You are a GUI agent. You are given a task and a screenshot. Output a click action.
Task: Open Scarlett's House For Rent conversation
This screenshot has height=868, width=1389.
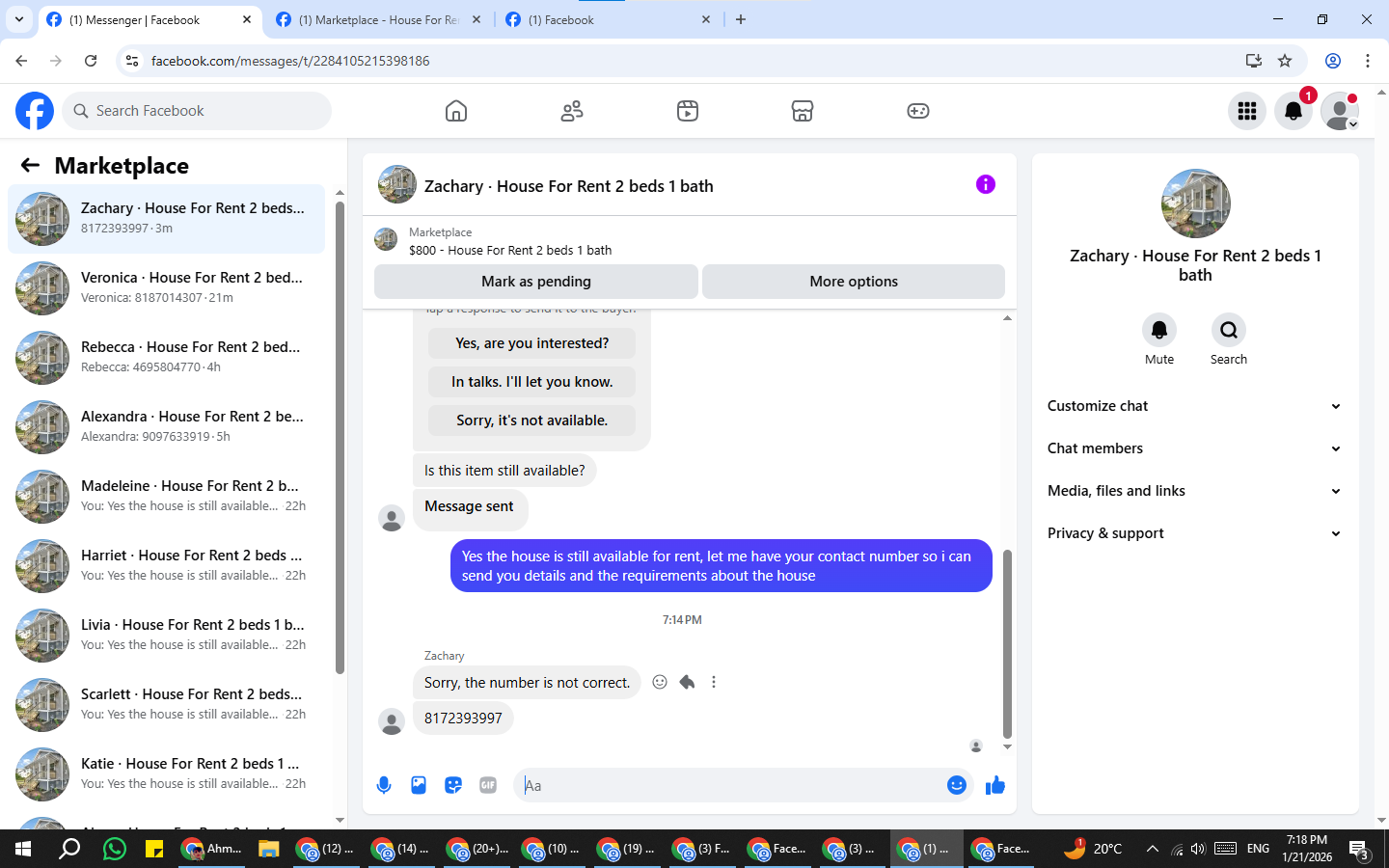coord(167,704)
